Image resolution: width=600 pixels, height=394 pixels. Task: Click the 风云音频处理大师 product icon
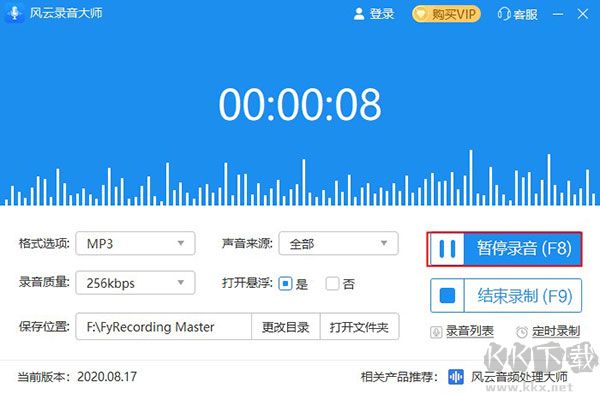pos(456,377)
